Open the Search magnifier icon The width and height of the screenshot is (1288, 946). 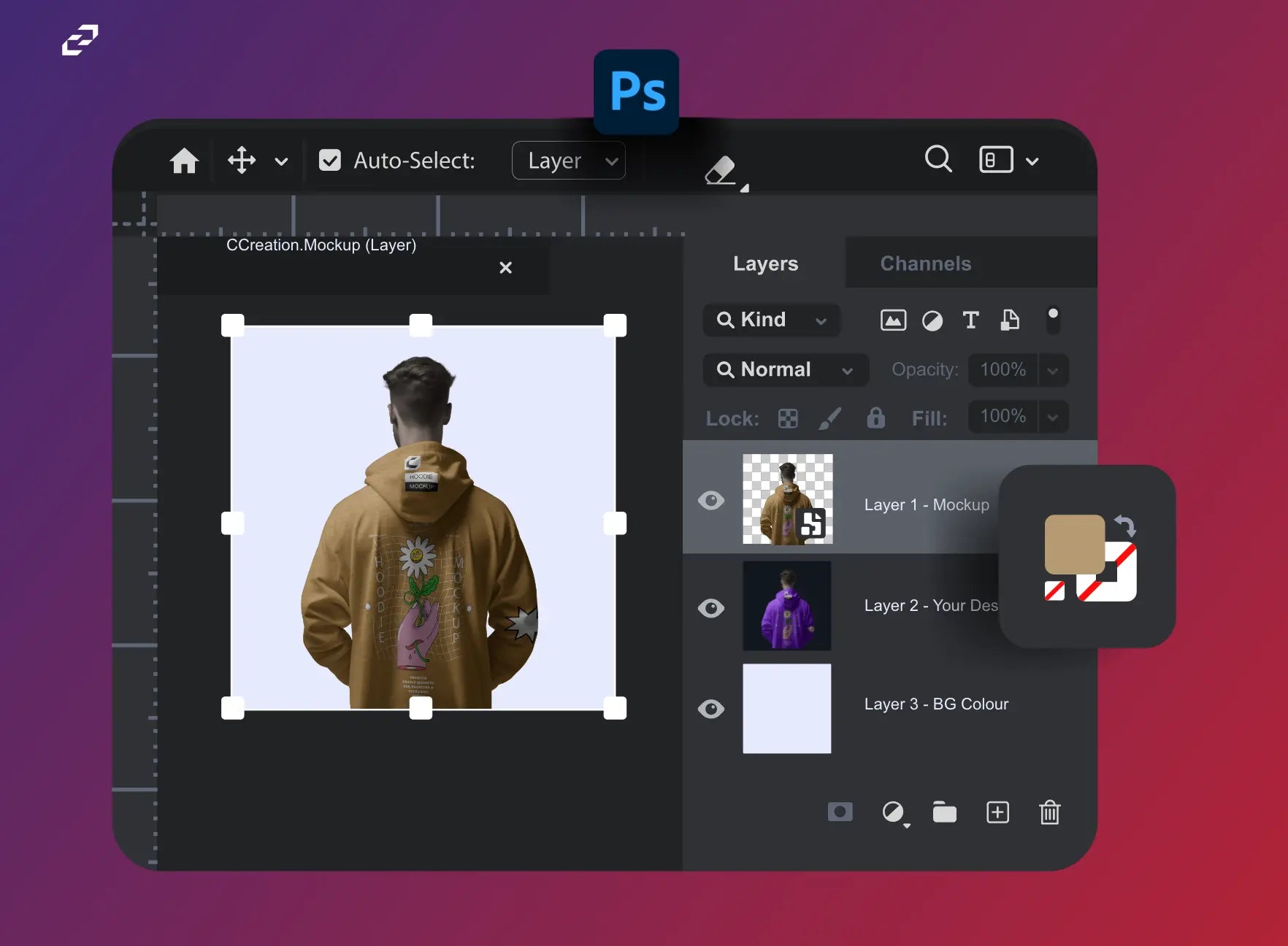click(x=938, y=158)
